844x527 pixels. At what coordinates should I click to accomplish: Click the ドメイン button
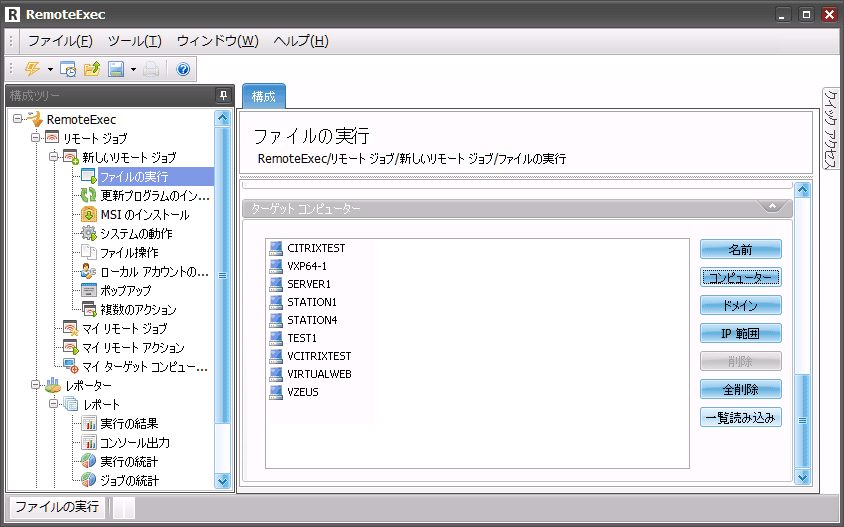coord(741,305)
